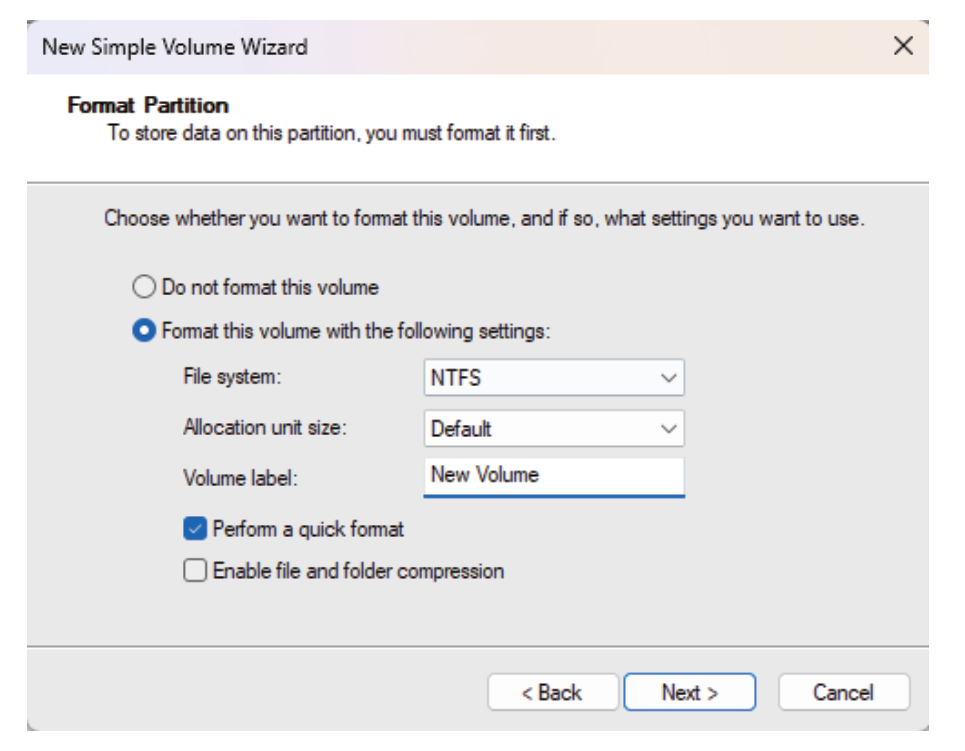Open the File system NTFS combo box
This screenshot has width=965, height=751.
click(540, 378)
